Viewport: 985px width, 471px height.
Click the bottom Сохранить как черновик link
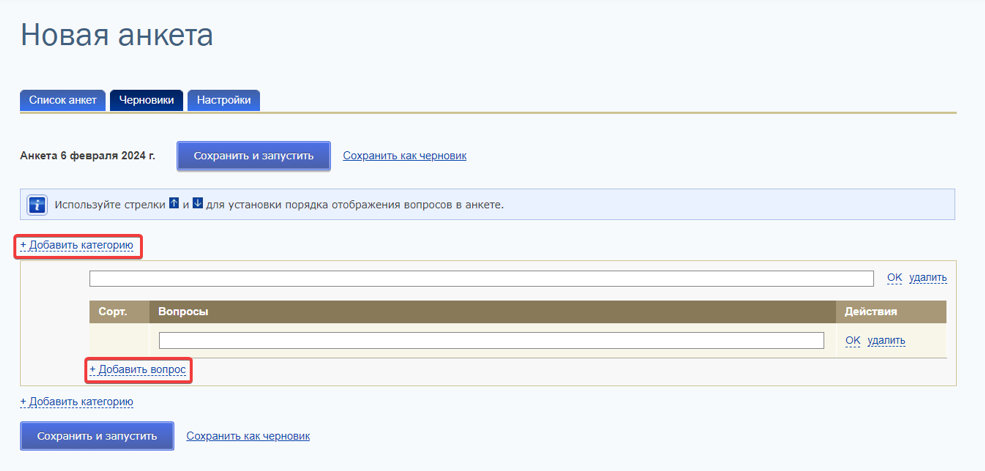tap(248, 436)
